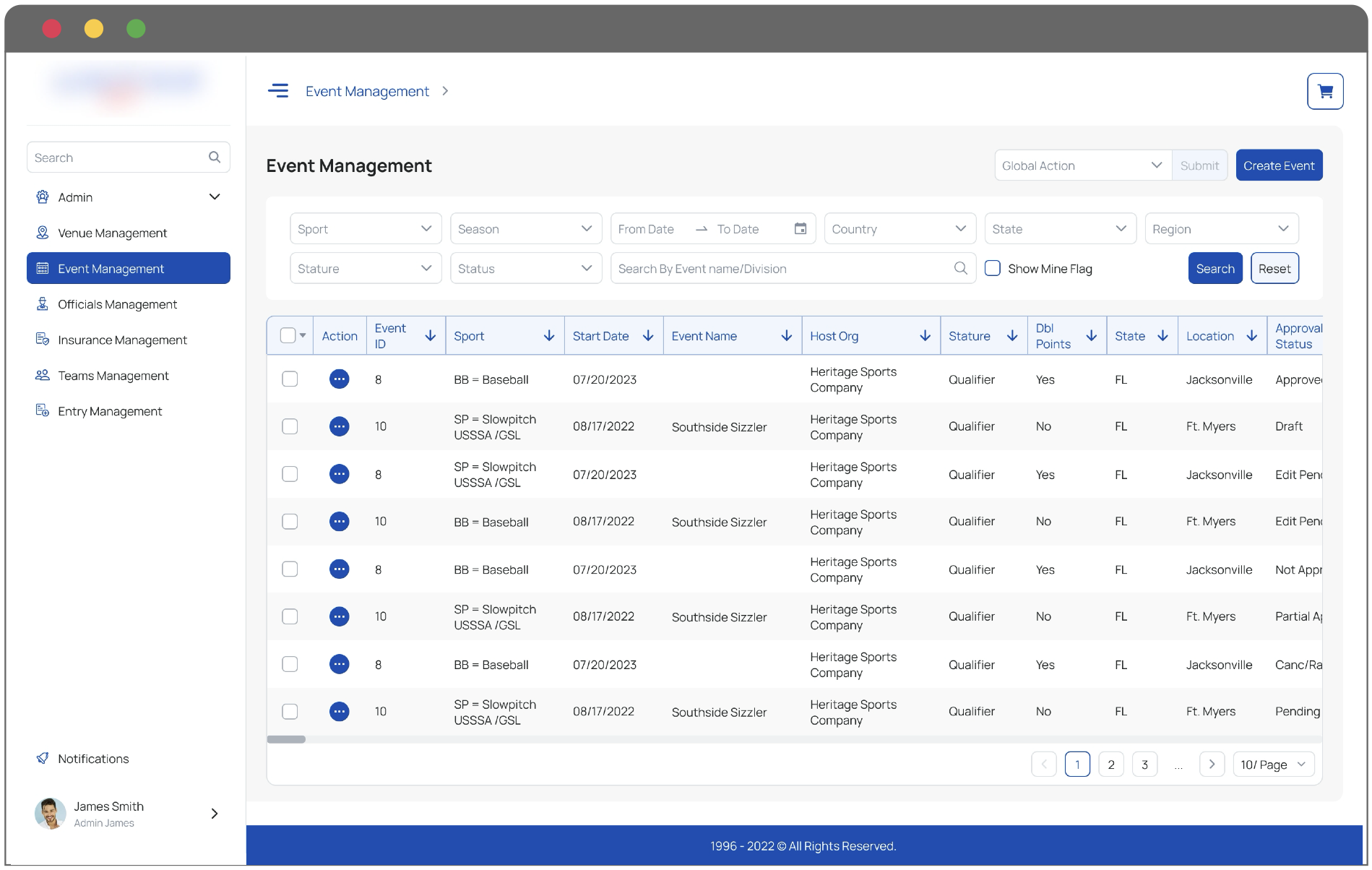Click the Venue Management icon
1372x870 pixels.
point(43,233)
